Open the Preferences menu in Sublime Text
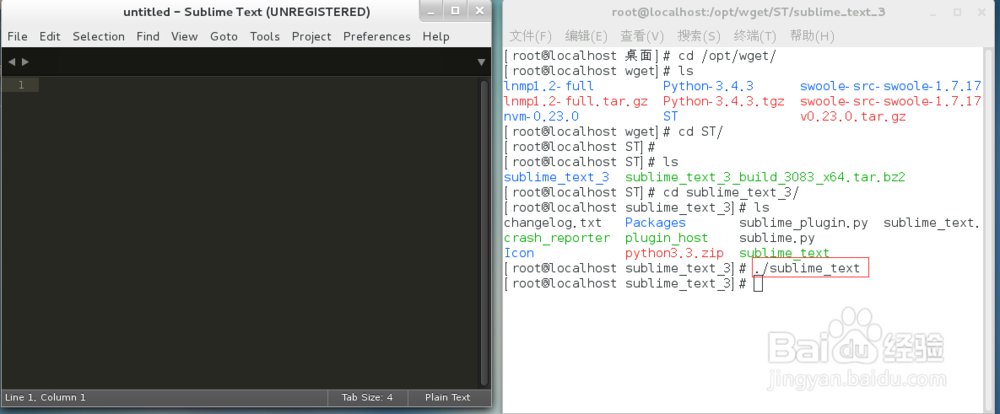Viewport: 1000px width, 414px height. 377,36
